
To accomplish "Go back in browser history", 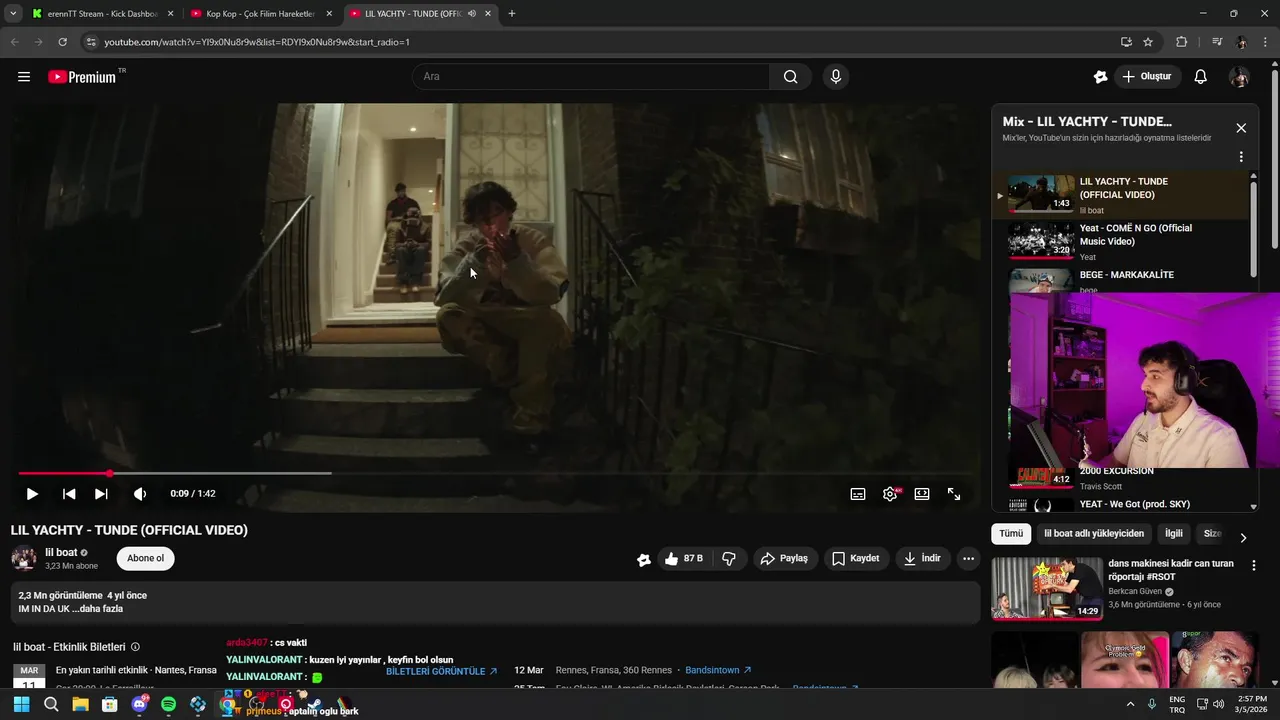I will click(x=14, y=42).
